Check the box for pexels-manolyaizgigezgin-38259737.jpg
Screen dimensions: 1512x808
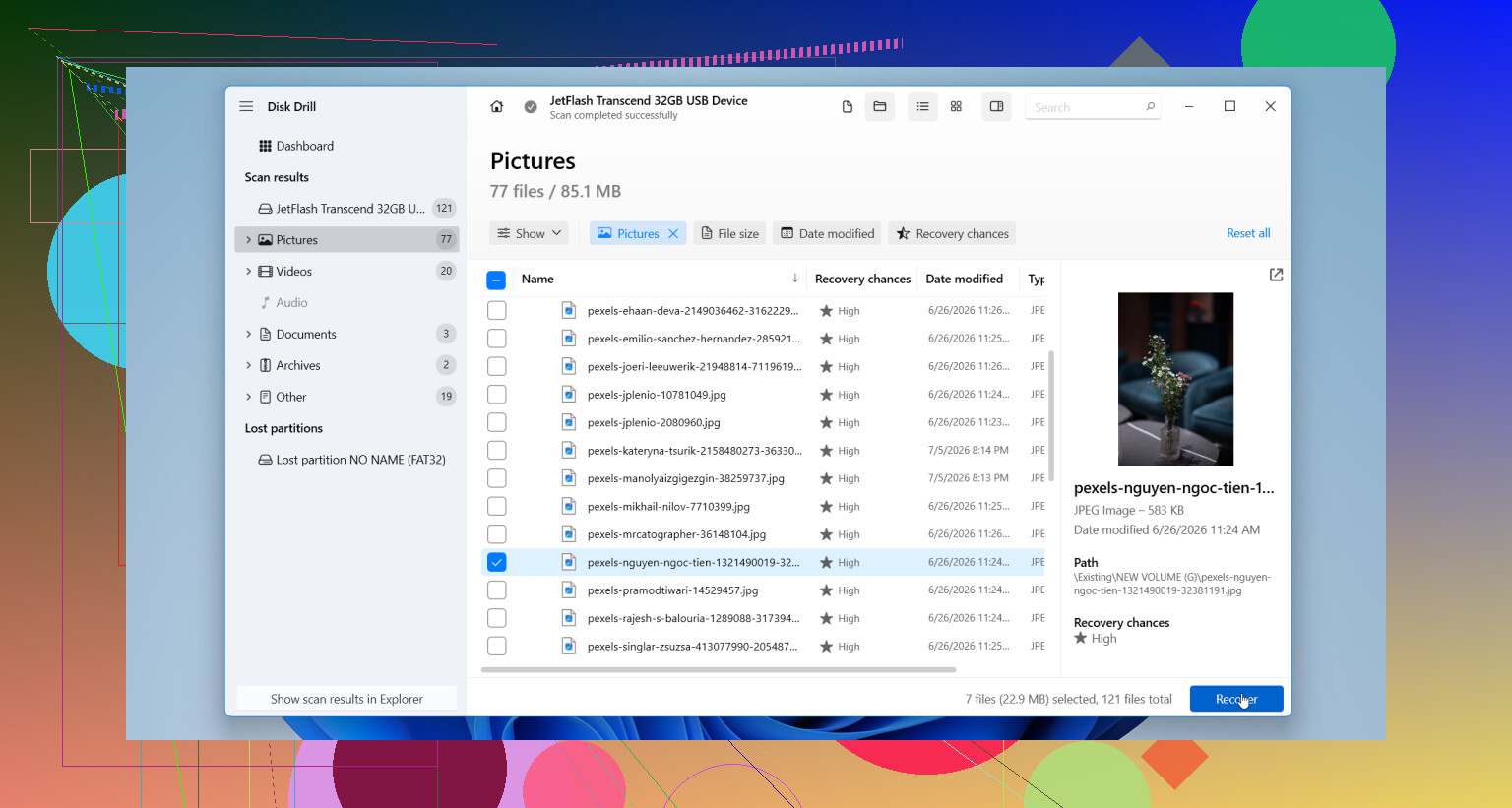(496, 478)
